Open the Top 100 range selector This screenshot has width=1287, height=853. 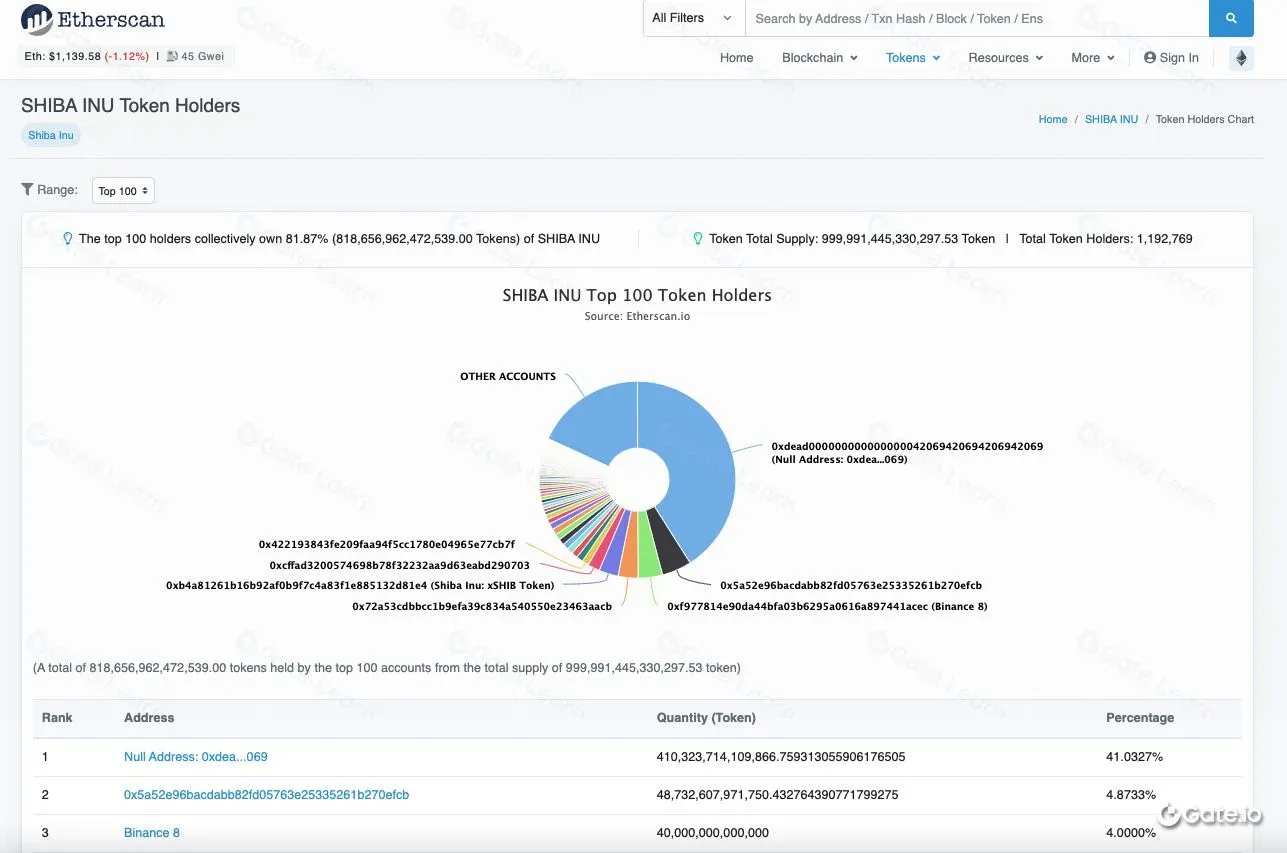click(122, 190)
